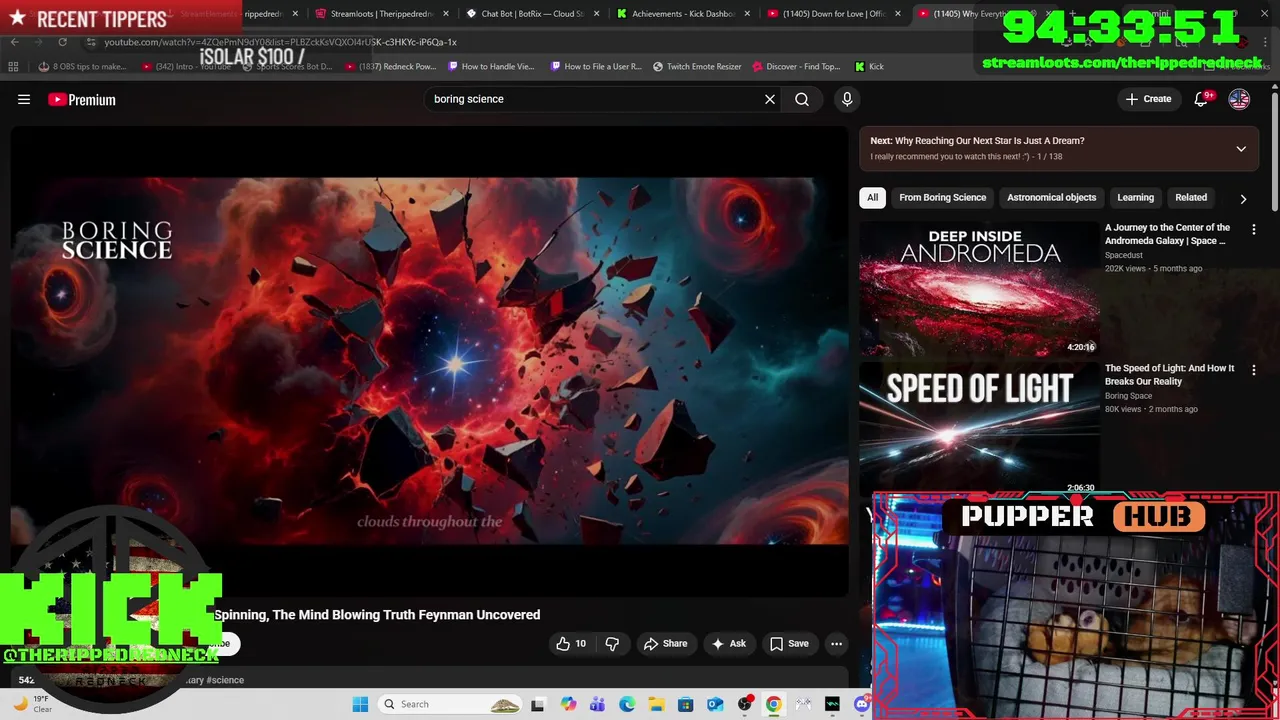Viewport: 1280px width, 720px height.
Task: Open more actions three-dot menu under video
Action: point(836,644)
